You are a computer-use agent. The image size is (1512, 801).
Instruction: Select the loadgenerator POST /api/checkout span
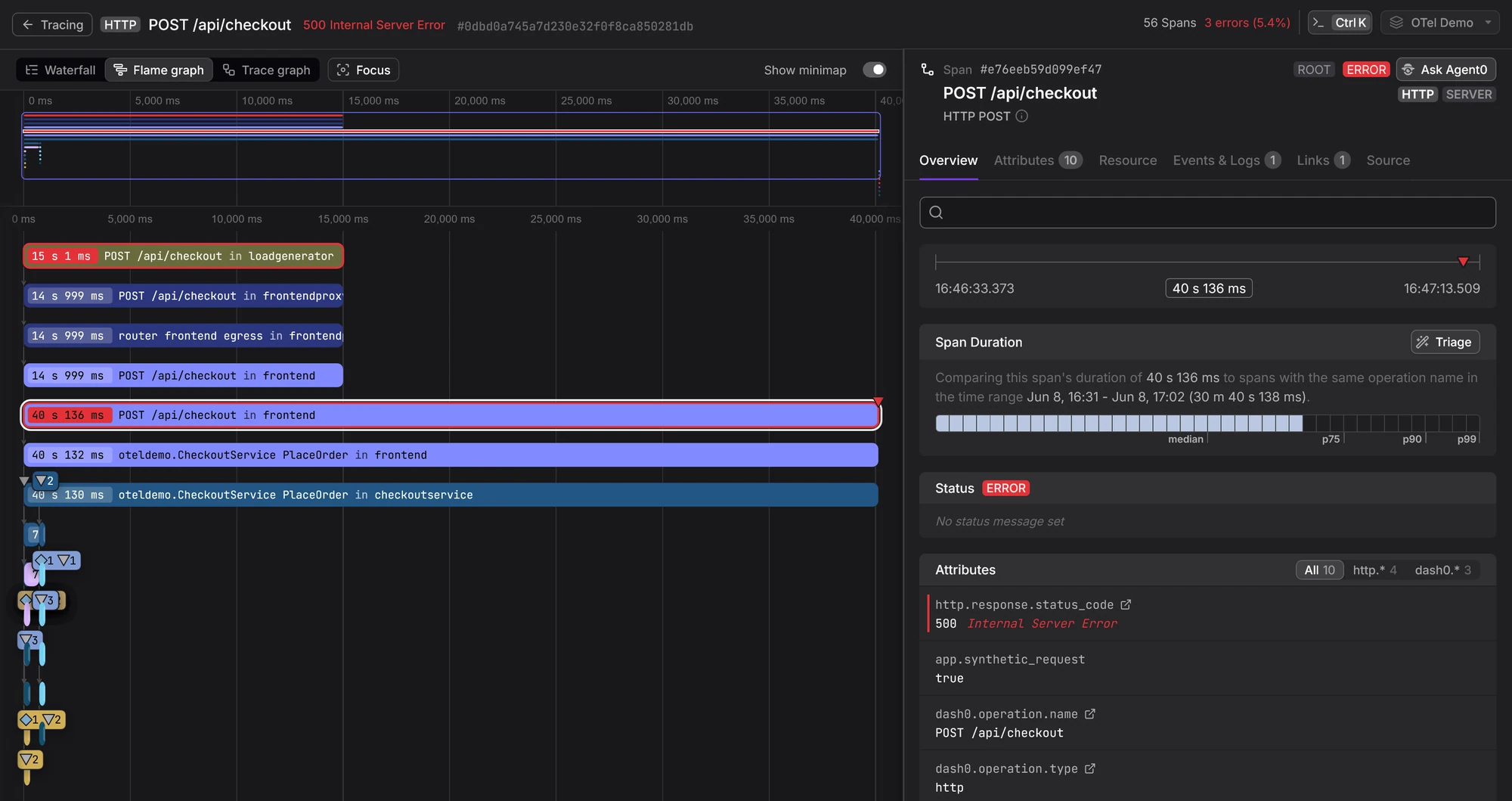[183, 256]
